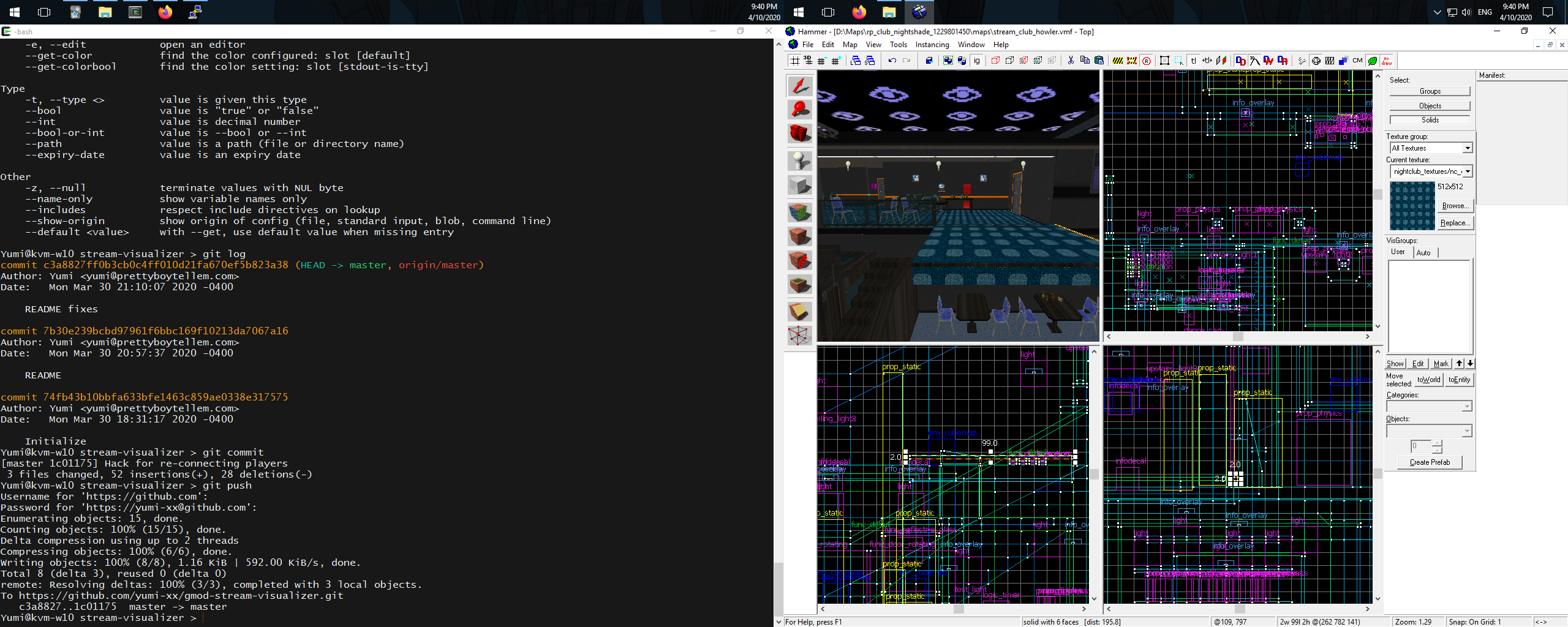Switch to the Auto VisGroups tab
Screen dimensions: 1568x627
1423,253
